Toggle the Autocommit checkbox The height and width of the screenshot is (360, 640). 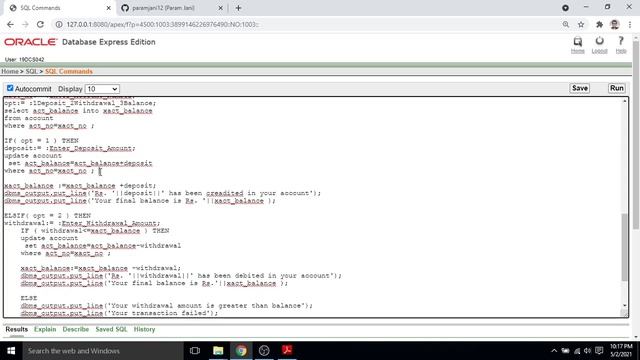10,88
